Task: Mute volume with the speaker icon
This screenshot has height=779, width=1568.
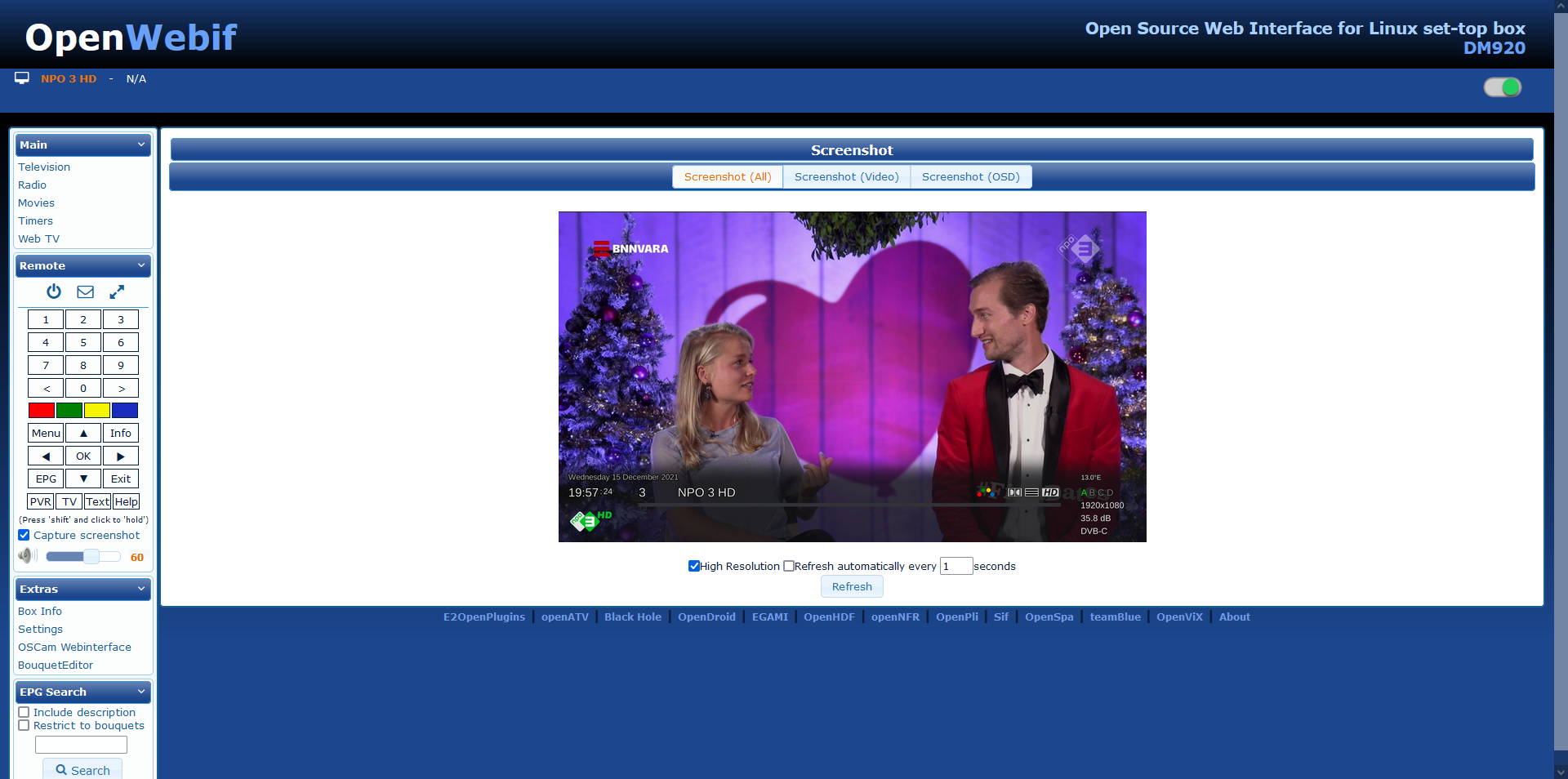Action: tap(27, 556)
